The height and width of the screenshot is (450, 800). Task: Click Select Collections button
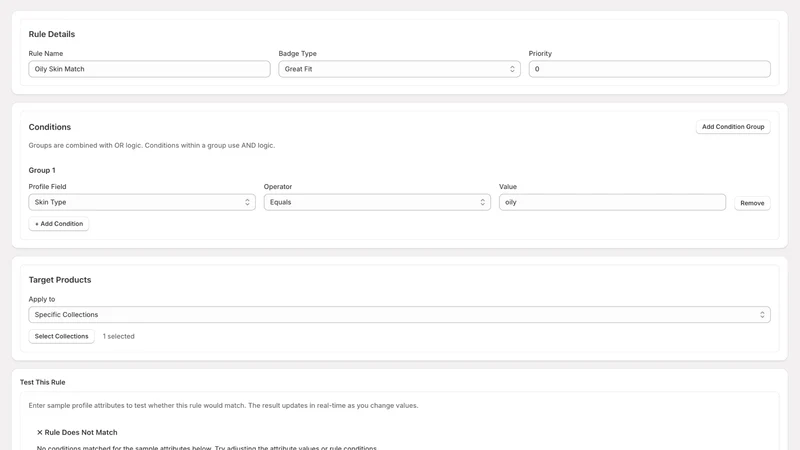[x=61, y=336]
